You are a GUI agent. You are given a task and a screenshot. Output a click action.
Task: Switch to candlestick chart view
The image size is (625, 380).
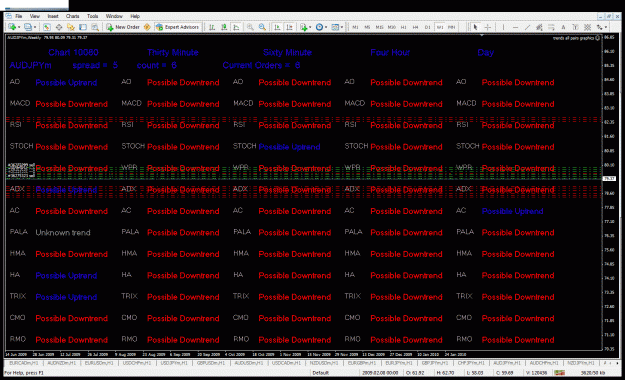pyautogui.click(x=224, y=27)
